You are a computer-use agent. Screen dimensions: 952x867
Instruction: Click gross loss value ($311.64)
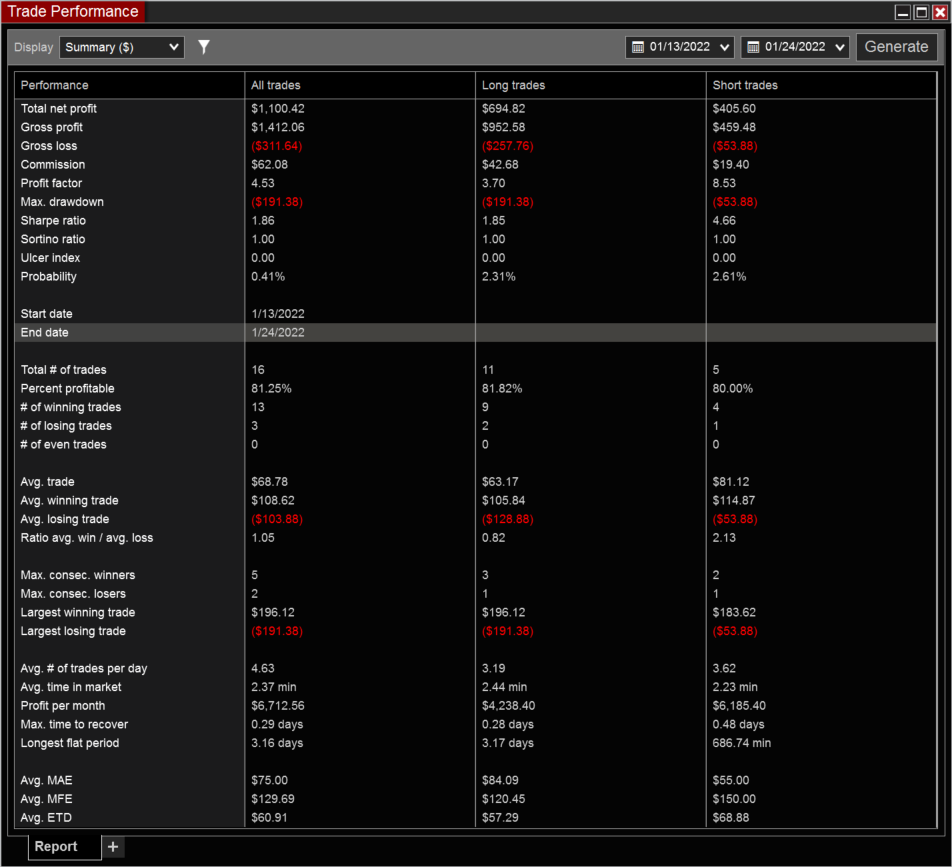tap(277, 146)
